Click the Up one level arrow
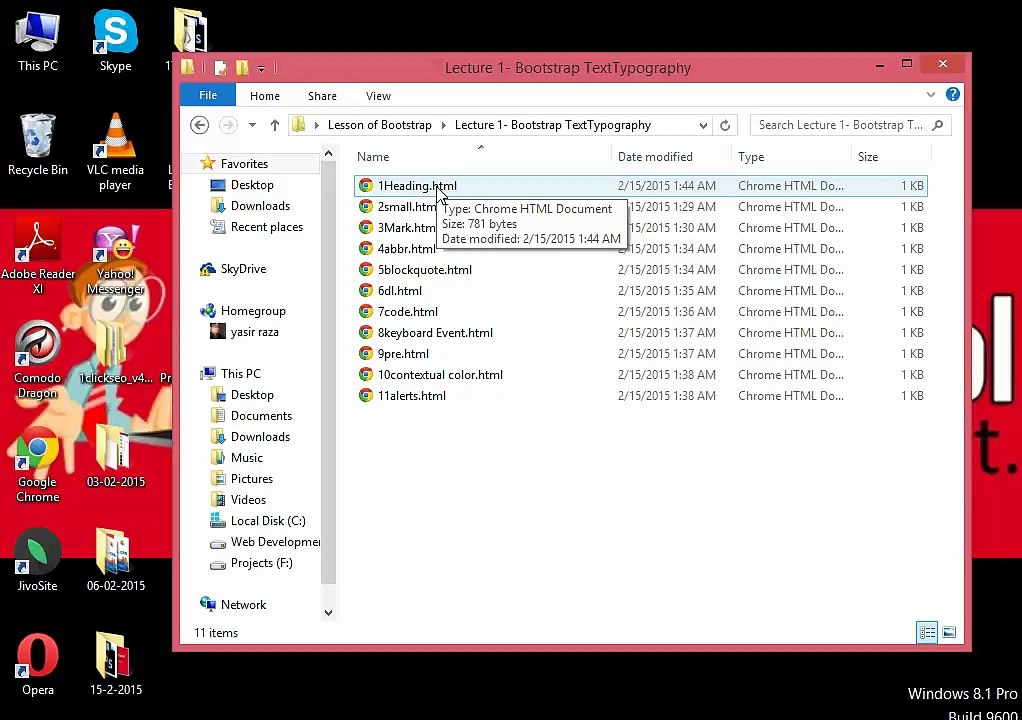The height and width of the screenshot is (720, 1022). click(x=274, y=125)
